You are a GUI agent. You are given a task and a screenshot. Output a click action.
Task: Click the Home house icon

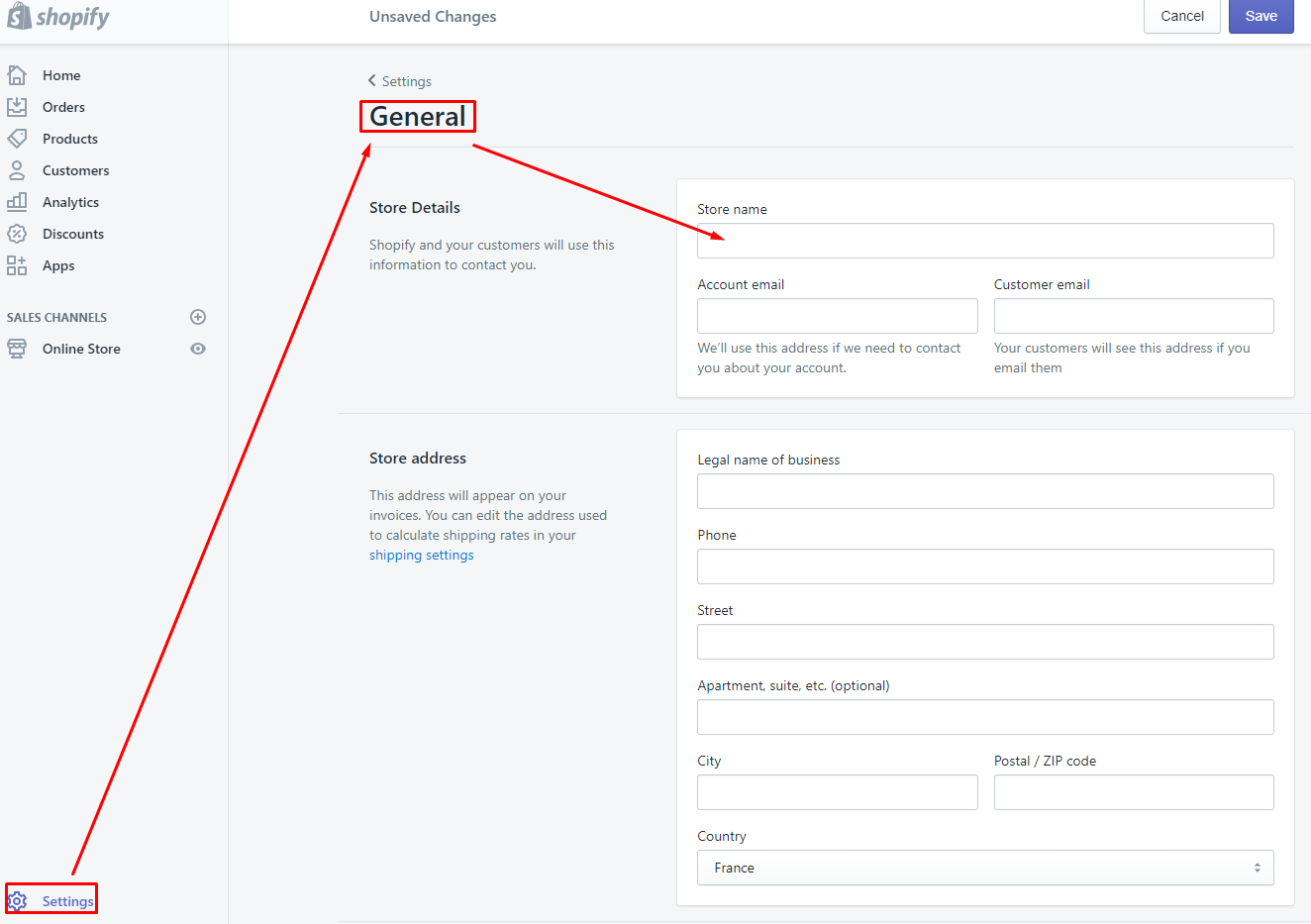click(x=17, y=75)
